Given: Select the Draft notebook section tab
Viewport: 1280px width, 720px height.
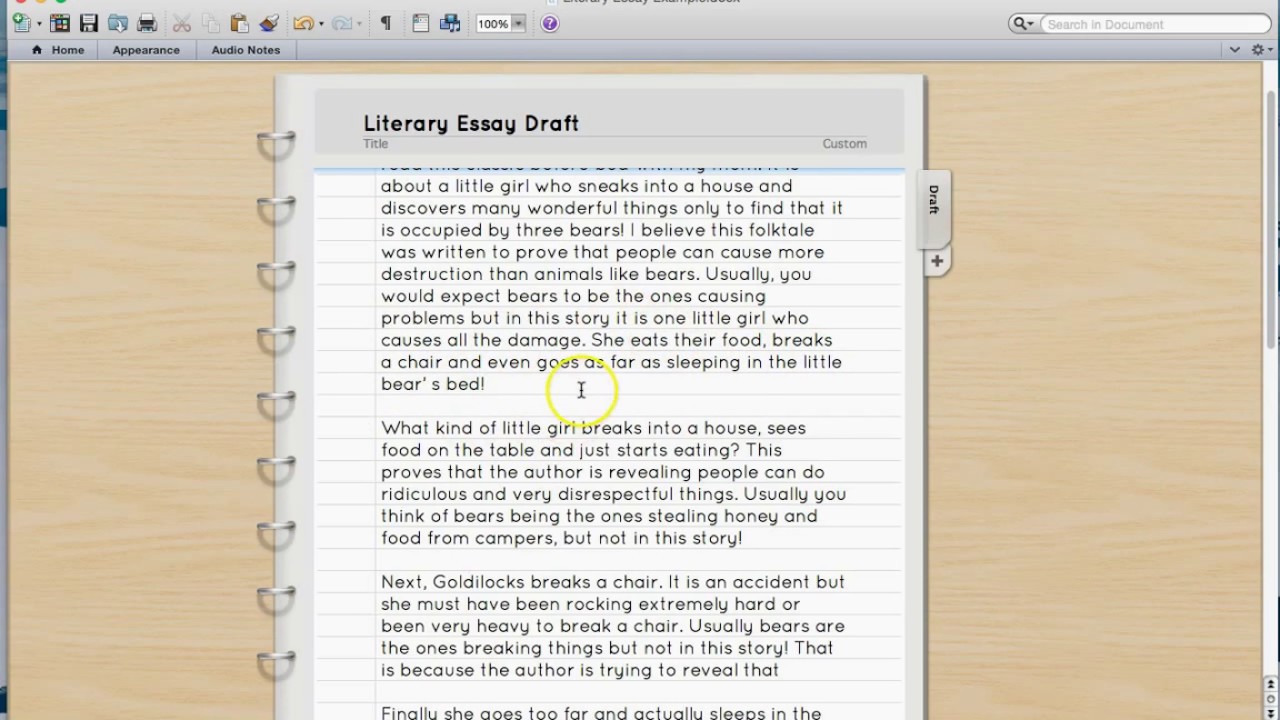Looking at the screenshot, I should pyautogui.click(x=933, y=208).
